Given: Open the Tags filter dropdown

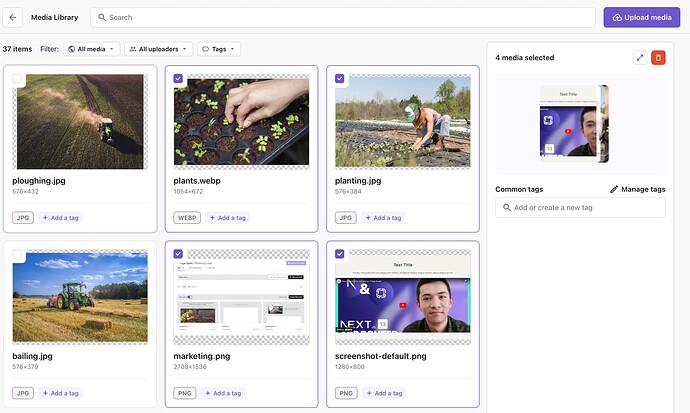Looking at the screenshot, I should (219, 49).
